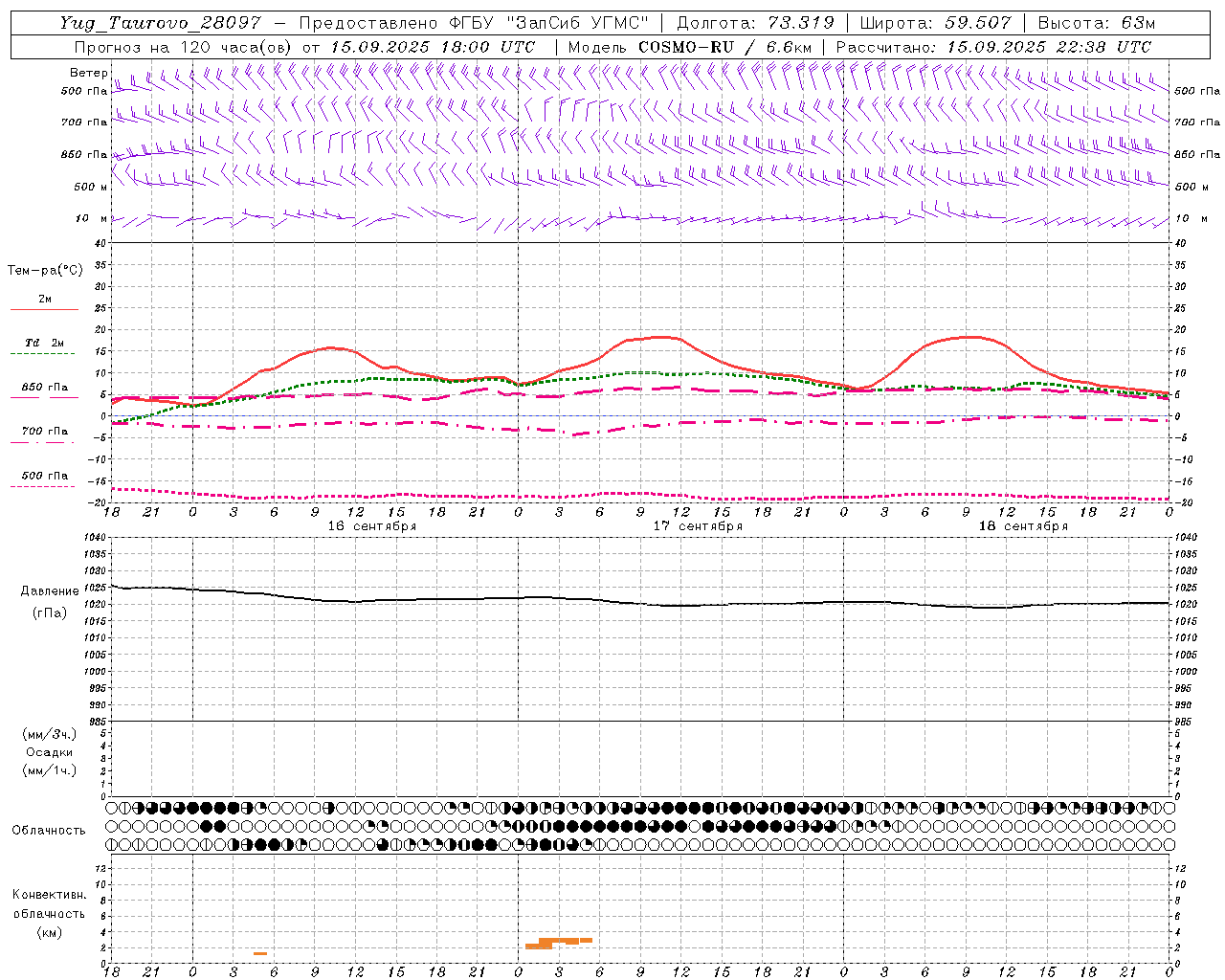
Task: Click the left 700 гПа wind level label
Action: point(84,122)
